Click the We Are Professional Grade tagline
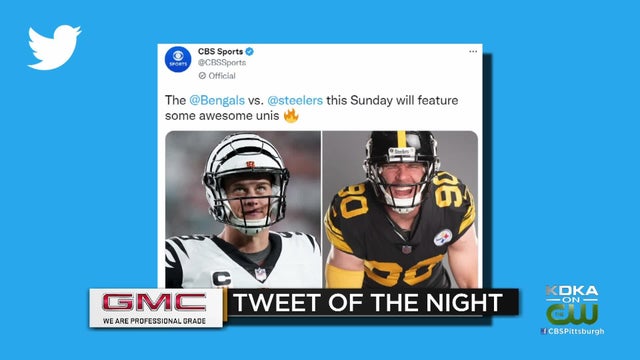Viewport: 640px width, 360px height. click(x=154, y=321)
